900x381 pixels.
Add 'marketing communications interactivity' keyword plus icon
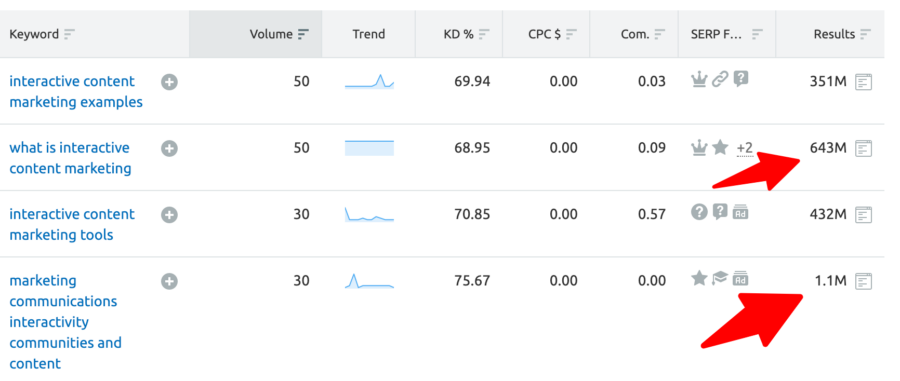coord(169,282)
